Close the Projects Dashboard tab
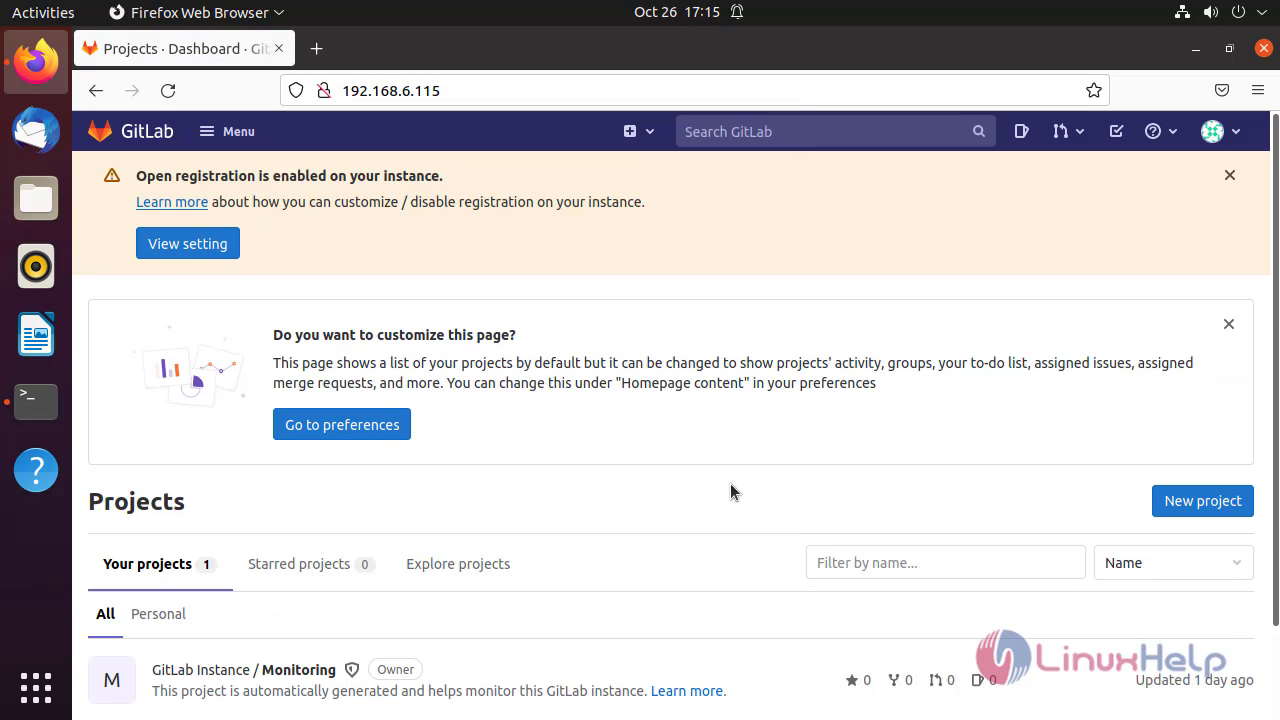Screen dimensions: 1280x720 tap(279, 48)
